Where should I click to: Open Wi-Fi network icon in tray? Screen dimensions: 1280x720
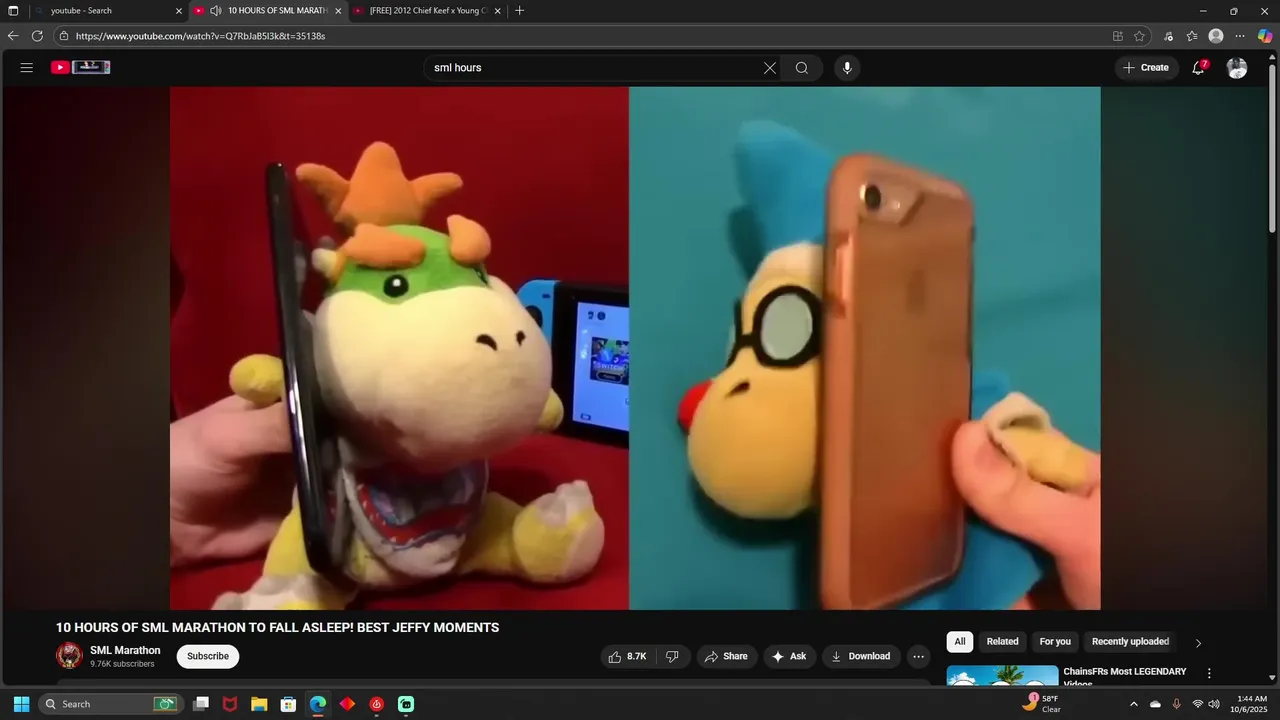click(x=1197, y=704)
